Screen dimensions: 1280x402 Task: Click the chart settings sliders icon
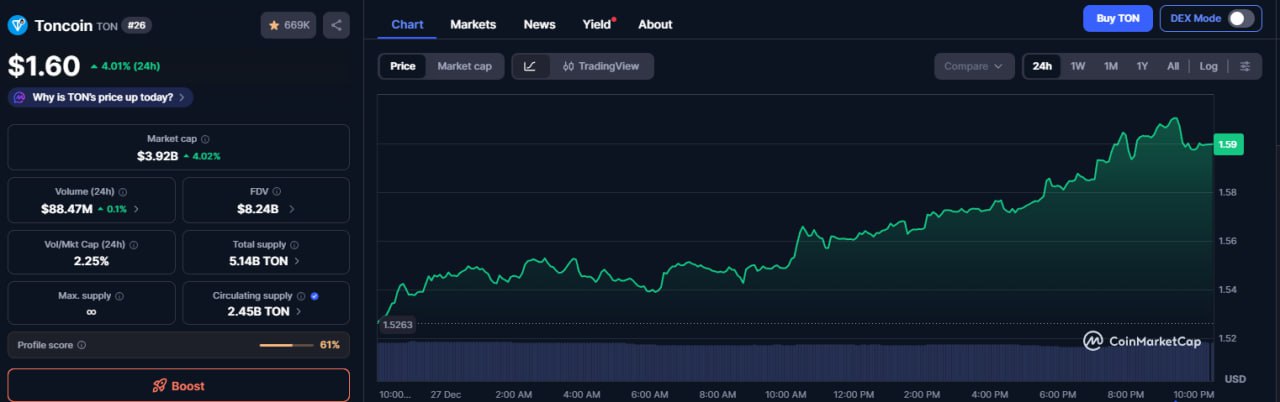click(x=1245, y=66)
